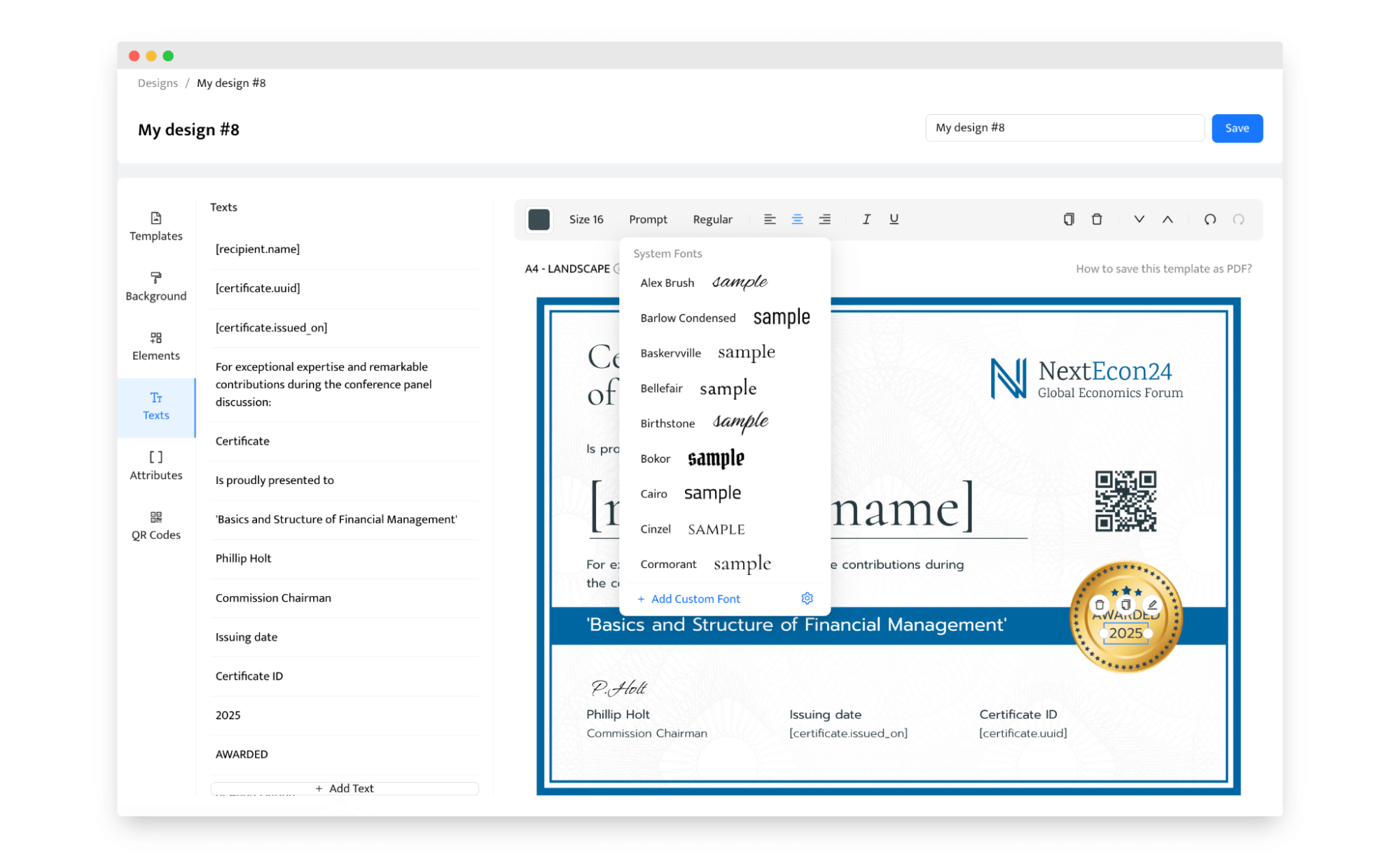The height and width of the screenshot is (858, 1400).
Task: Toggle underline formatting
Action: [894, 219]
